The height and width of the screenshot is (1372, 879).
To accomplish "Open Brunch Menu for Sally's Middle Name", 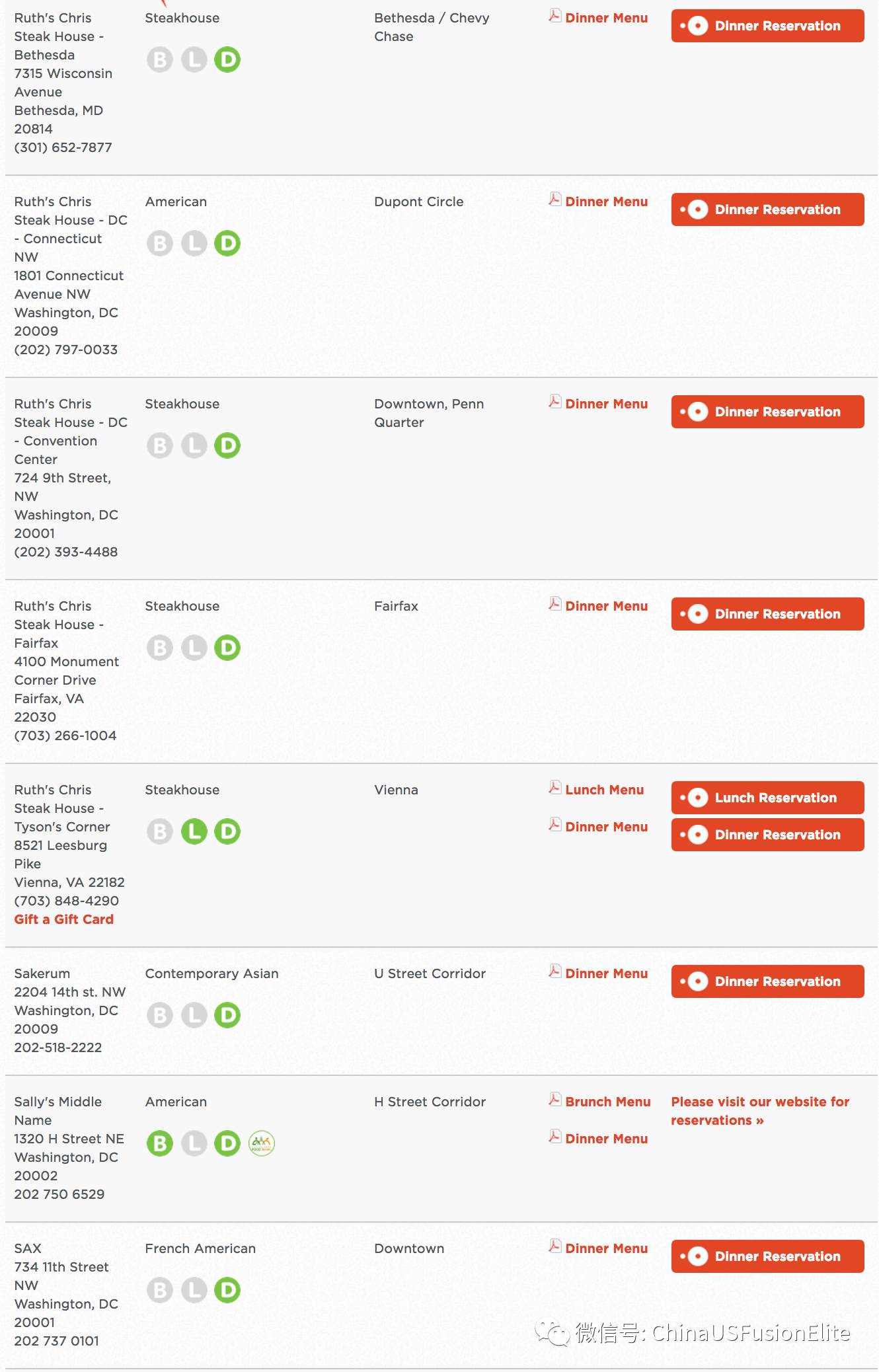I will click(608, 1102).
